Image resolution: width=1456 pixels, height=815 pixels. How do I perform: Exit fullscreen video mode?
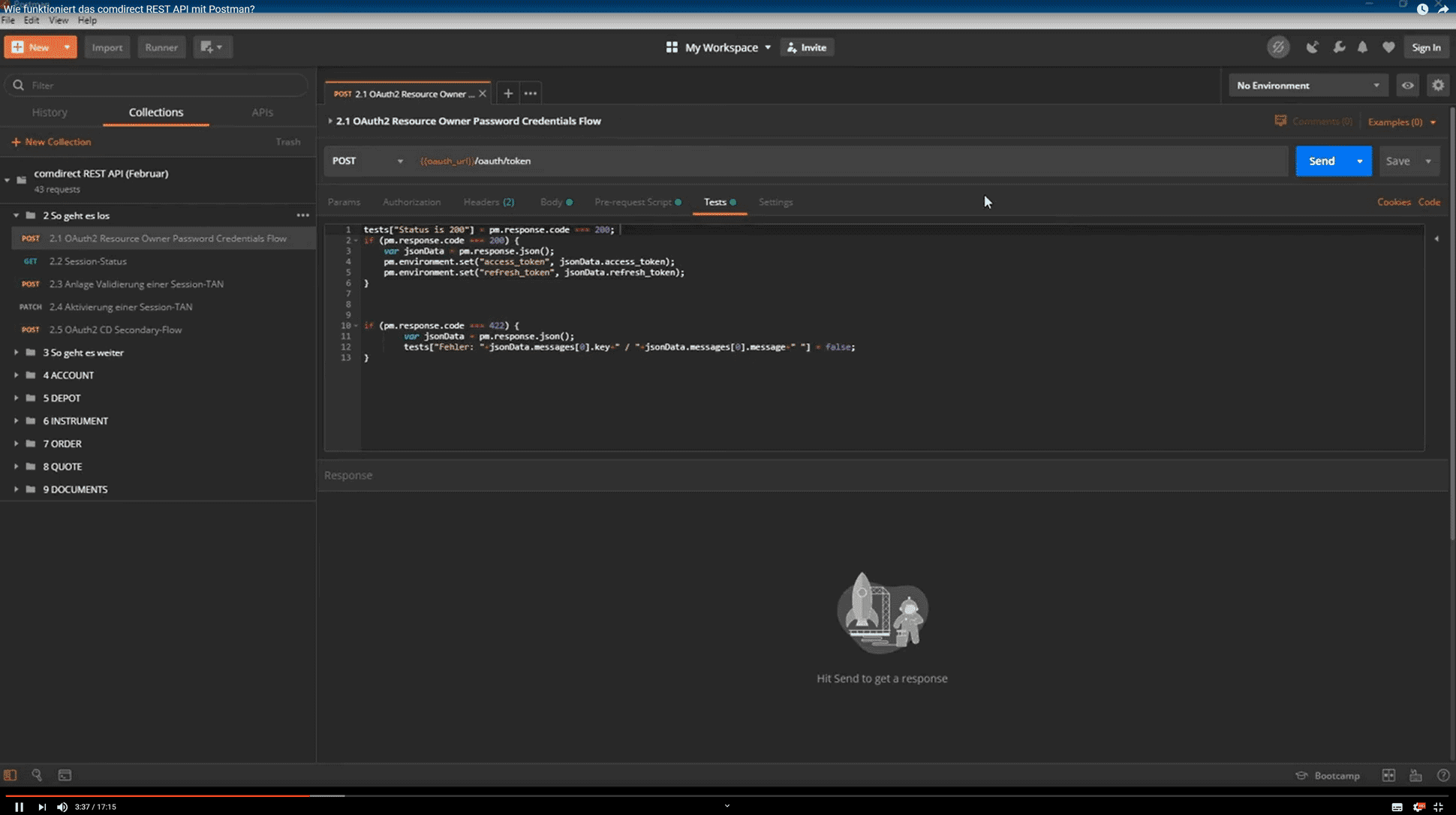click(1439, 807)
